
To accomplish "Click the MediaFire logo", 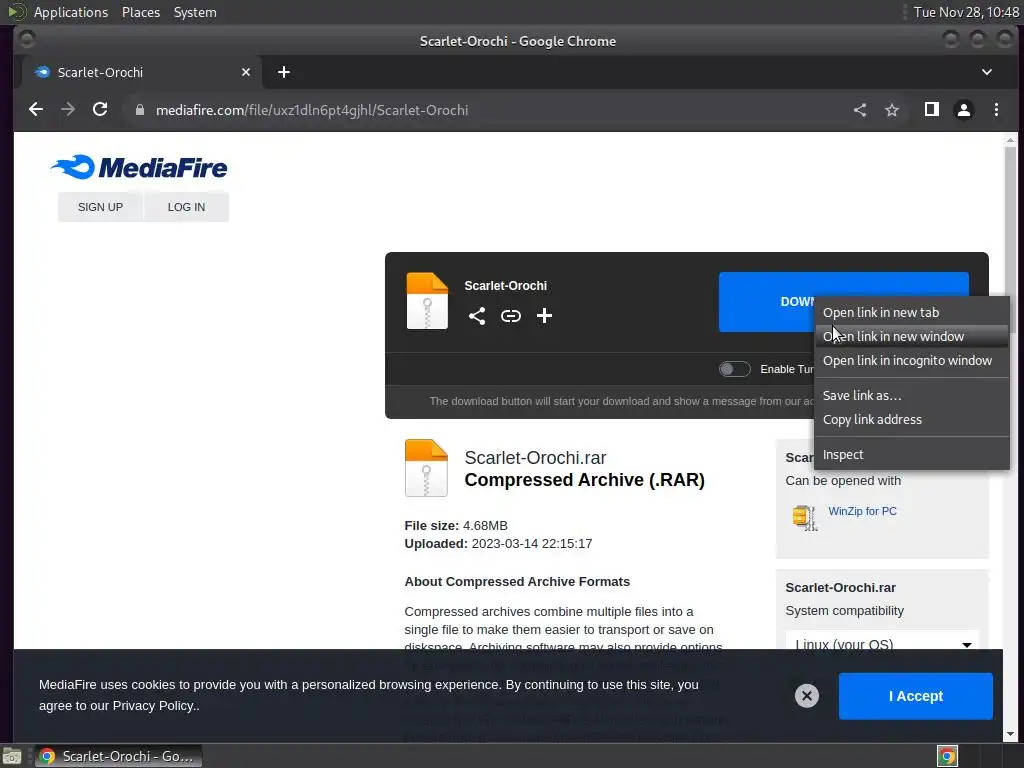I will 139,167.
